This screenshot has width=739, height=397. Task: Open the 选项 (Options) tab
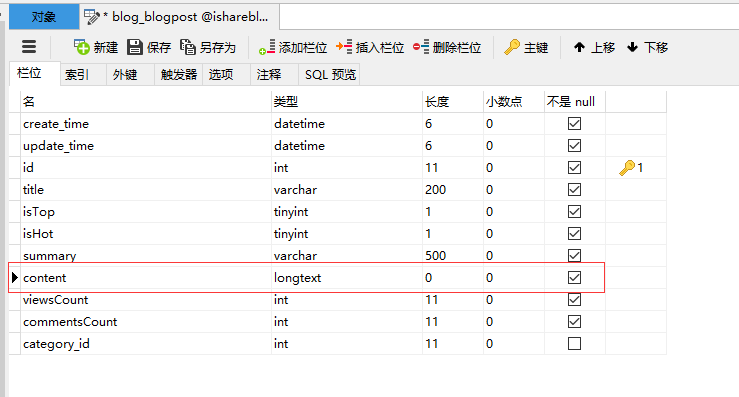point(226,74)
